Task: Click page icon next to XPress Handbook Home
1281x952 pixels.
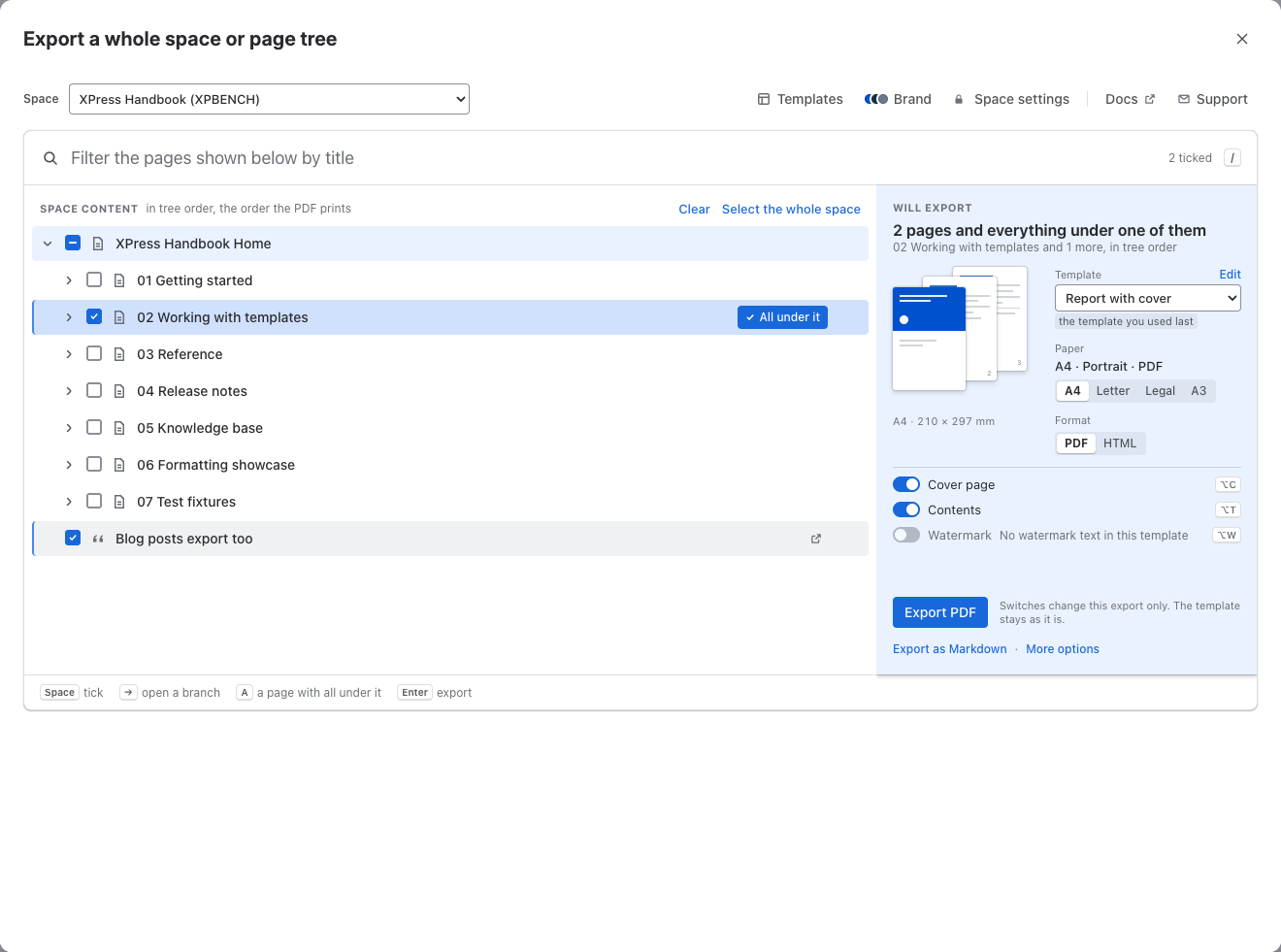Action: pos(98,244)
